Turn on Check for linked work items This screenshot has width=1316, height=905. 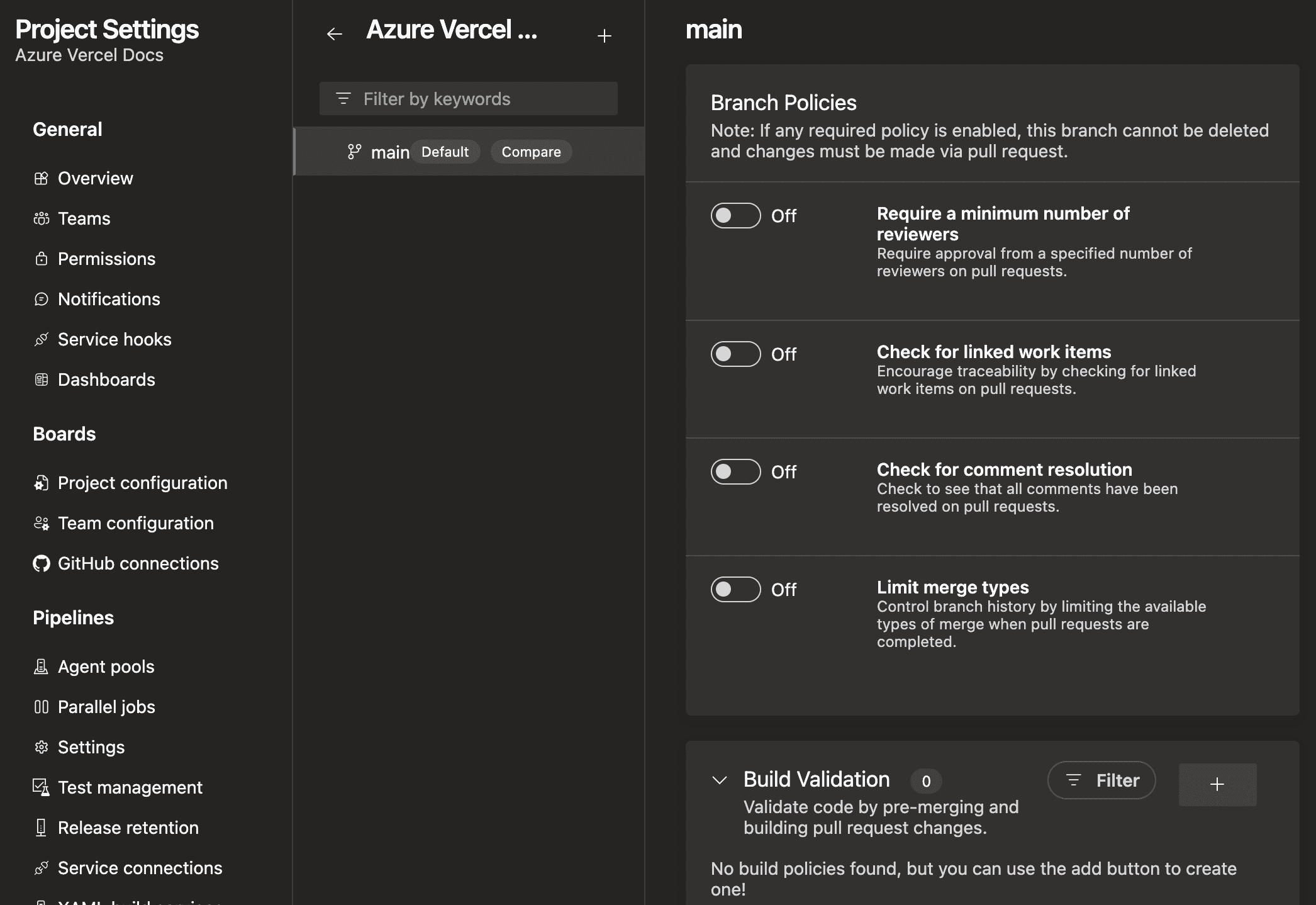735,354
